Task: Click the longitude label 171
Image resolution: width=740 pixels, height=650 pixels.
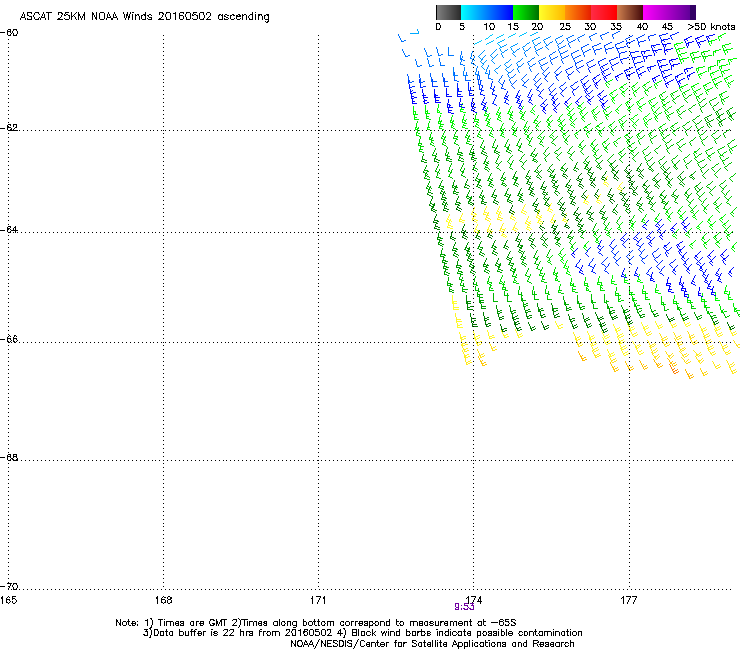Action: tap(318, 600)
